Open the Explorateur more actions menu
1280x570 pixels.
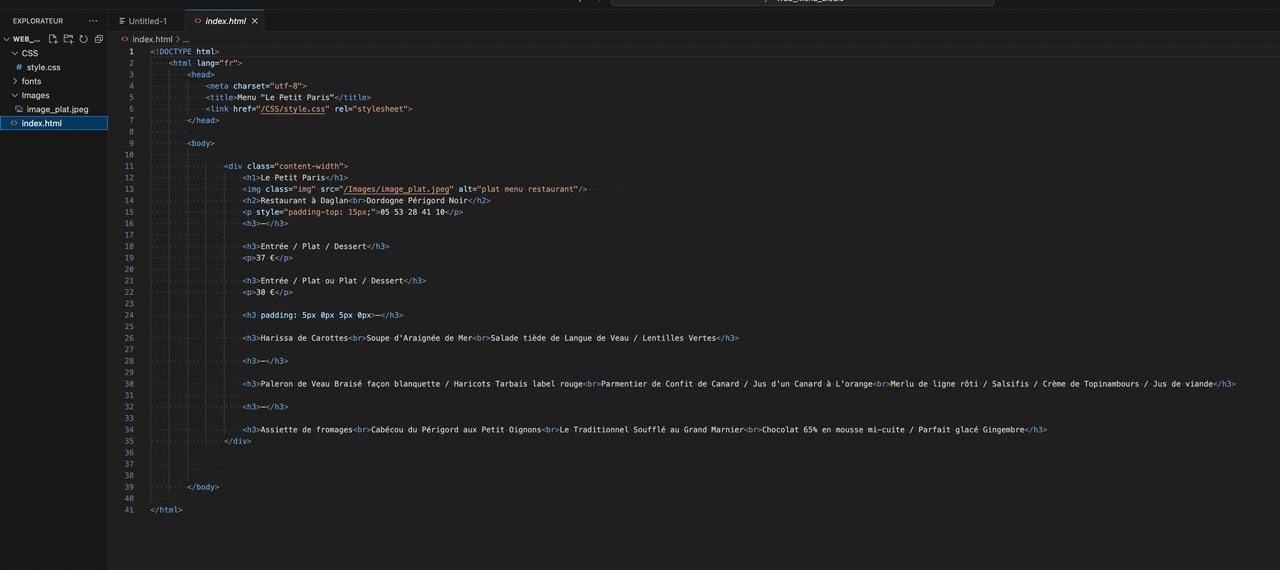(93, 20)
